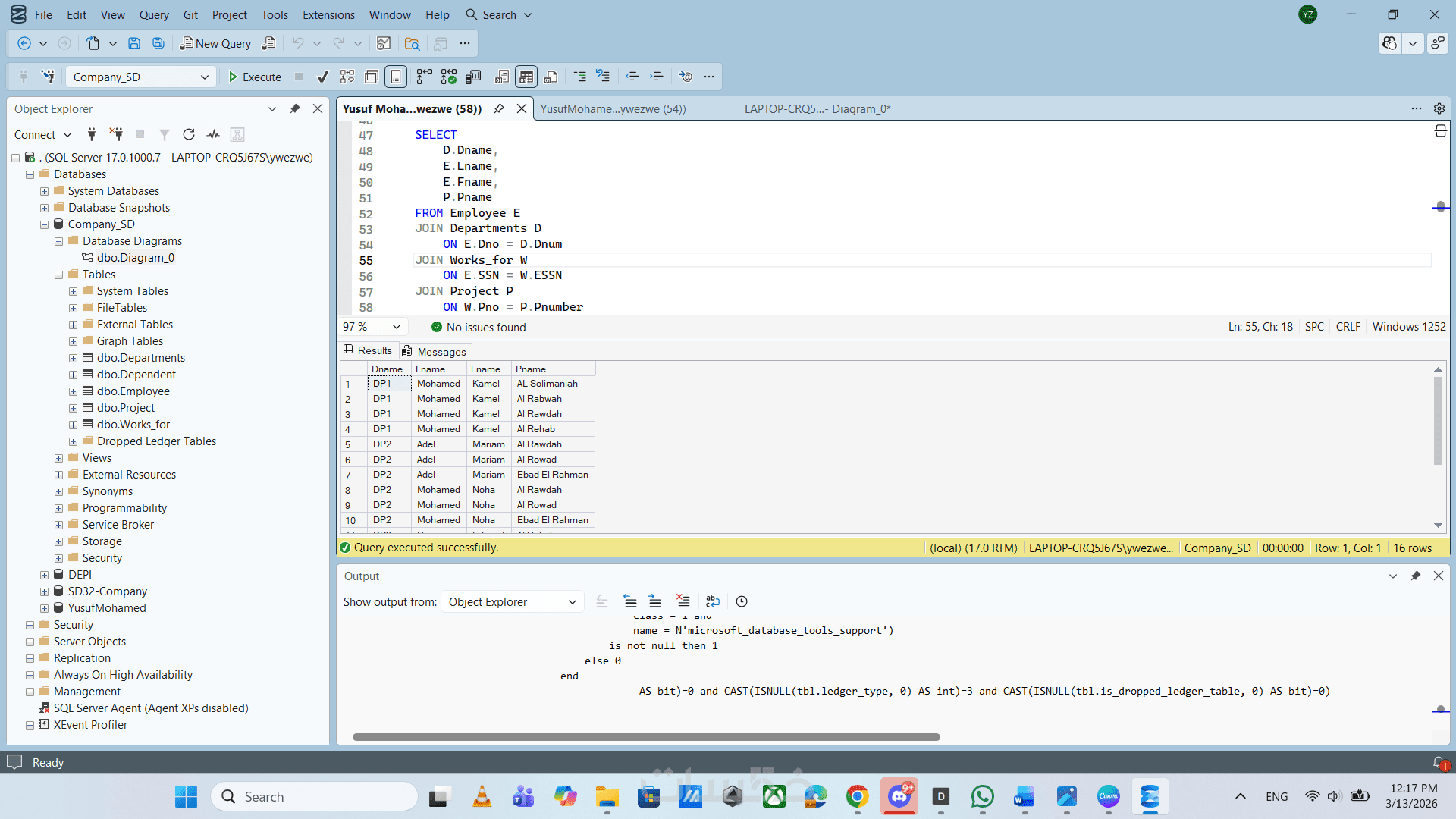
Task: Open the Company_SD database dropdown
Action: pyautogui.click(x=204, y=77)
